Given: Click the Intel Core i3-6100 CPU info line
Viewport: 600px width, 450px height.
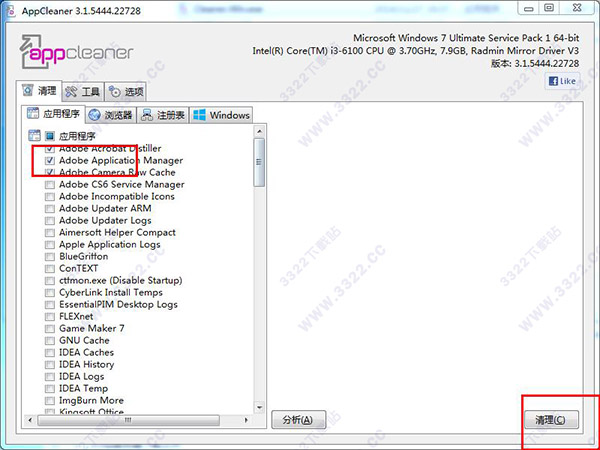Looking at the screenshot, I should point(416,51).
